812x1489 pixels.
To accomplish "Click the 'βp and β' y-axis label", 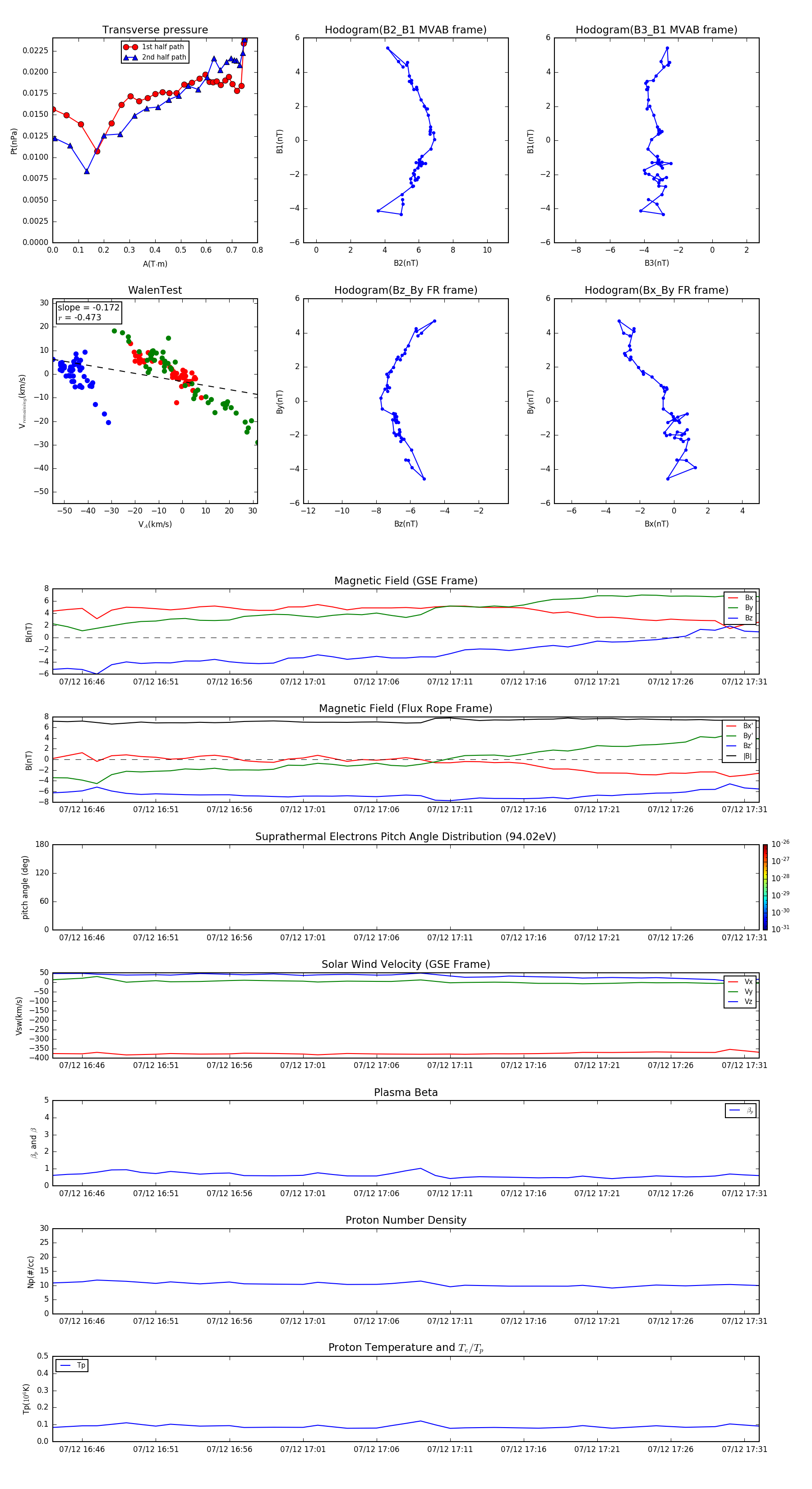I will pyautogui.click(x=33, y=1143).
